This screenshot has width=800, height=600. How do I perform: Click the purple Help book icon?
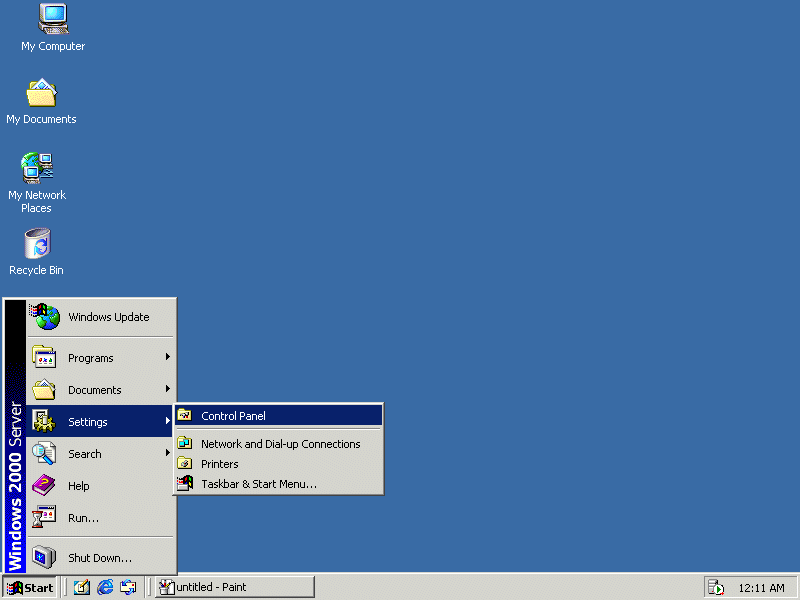(x=44, y=485)
